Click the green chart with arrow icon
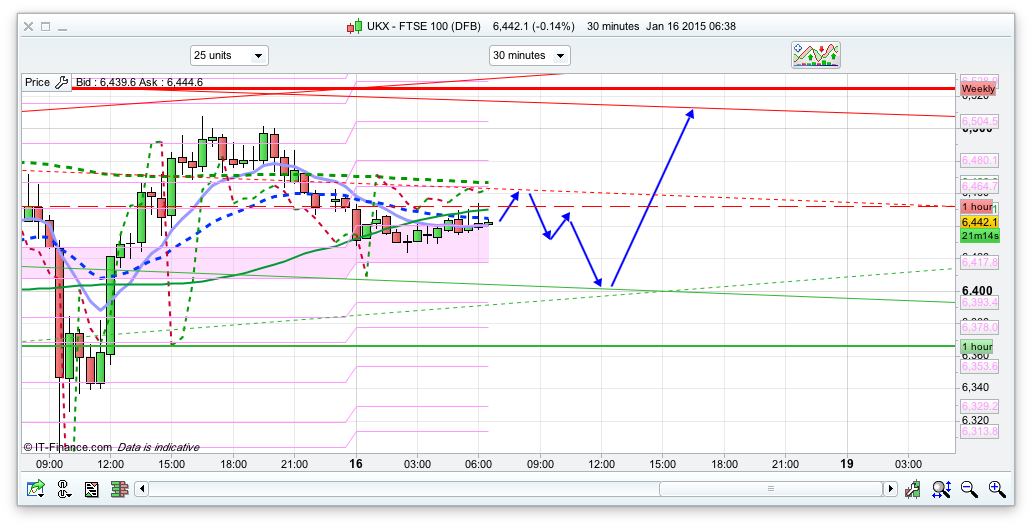Image resolution: width=1032 pixels, height=527 pixels. click(36, 489)
